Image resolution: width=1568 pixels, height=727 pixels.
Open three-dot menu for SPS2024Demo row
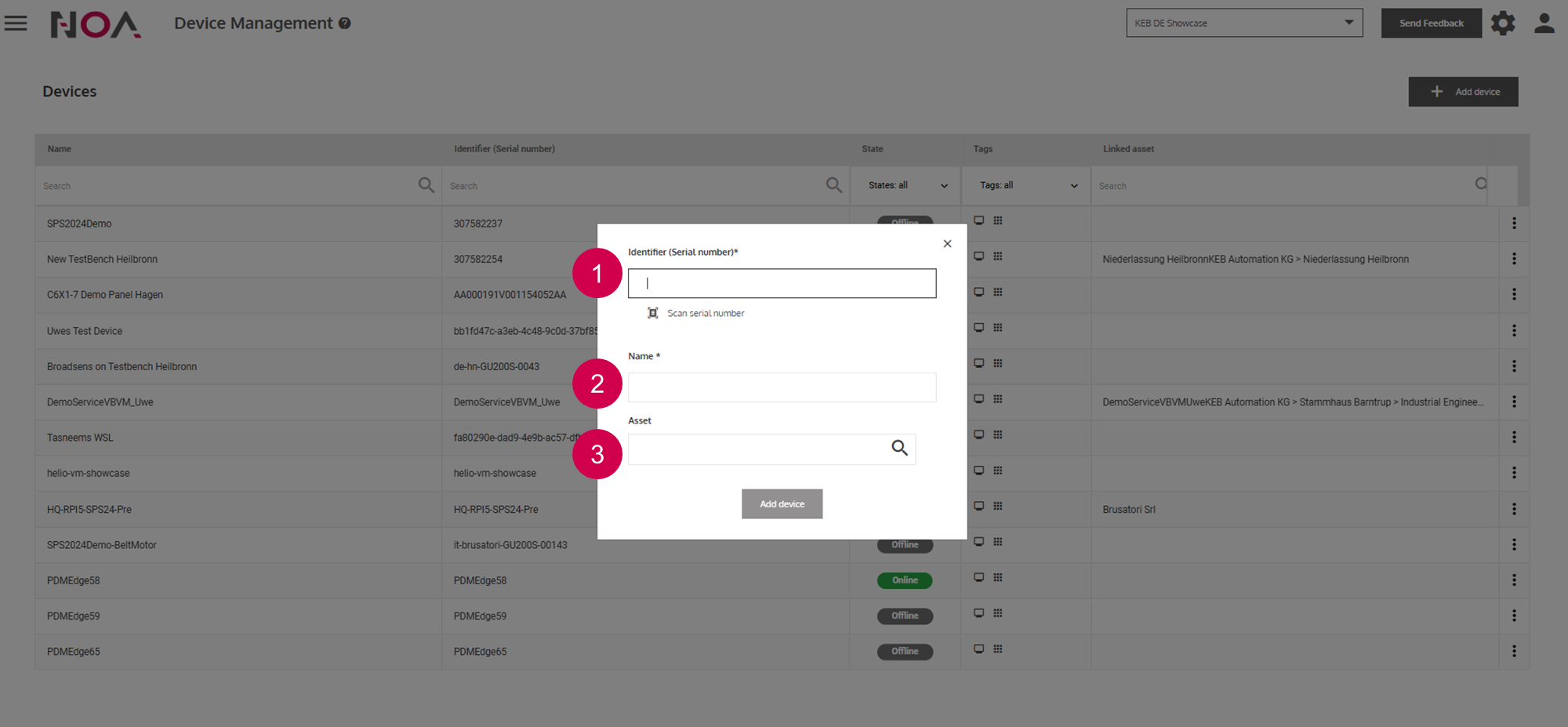(x=1514, y=224)
